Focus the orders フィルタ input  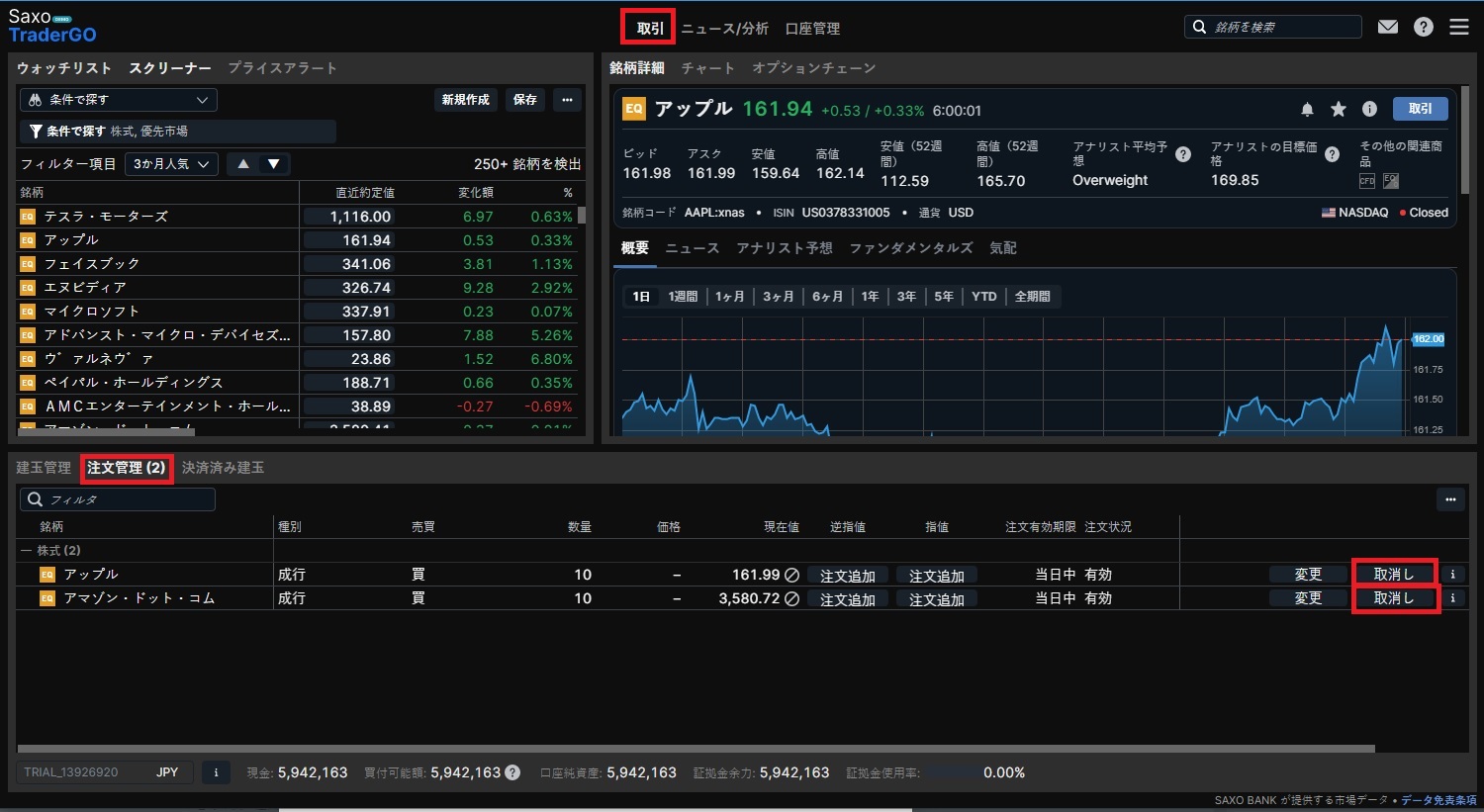(118, 499)
